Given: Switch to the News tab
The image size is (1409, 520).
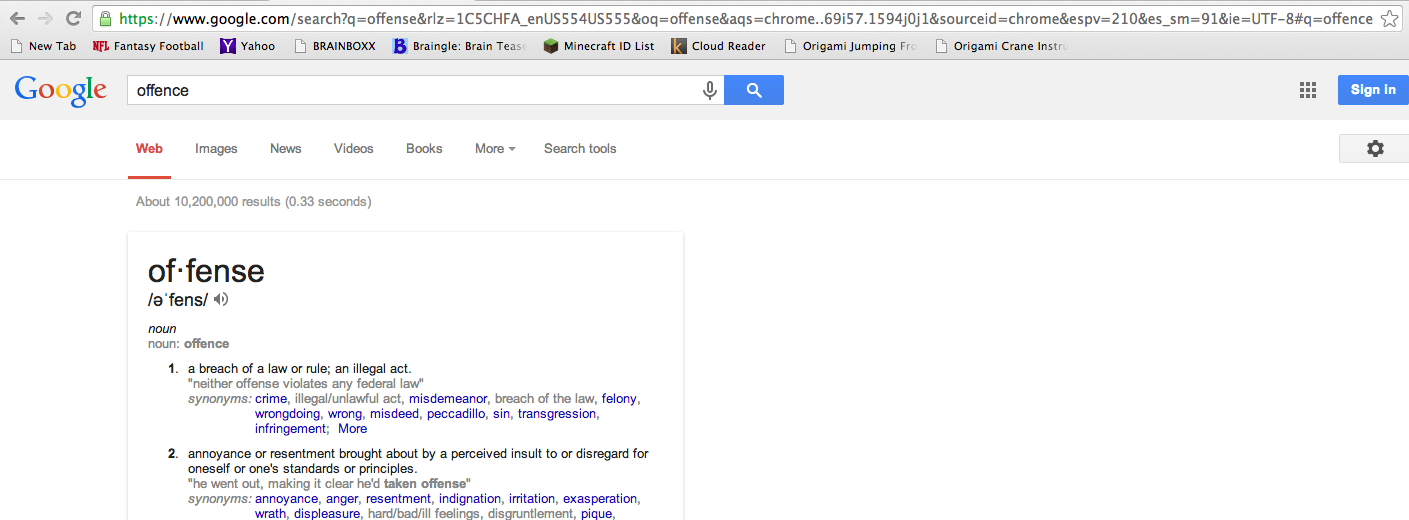Looking at the screenshot, I should pyautogui.click(x=285, y=148).
